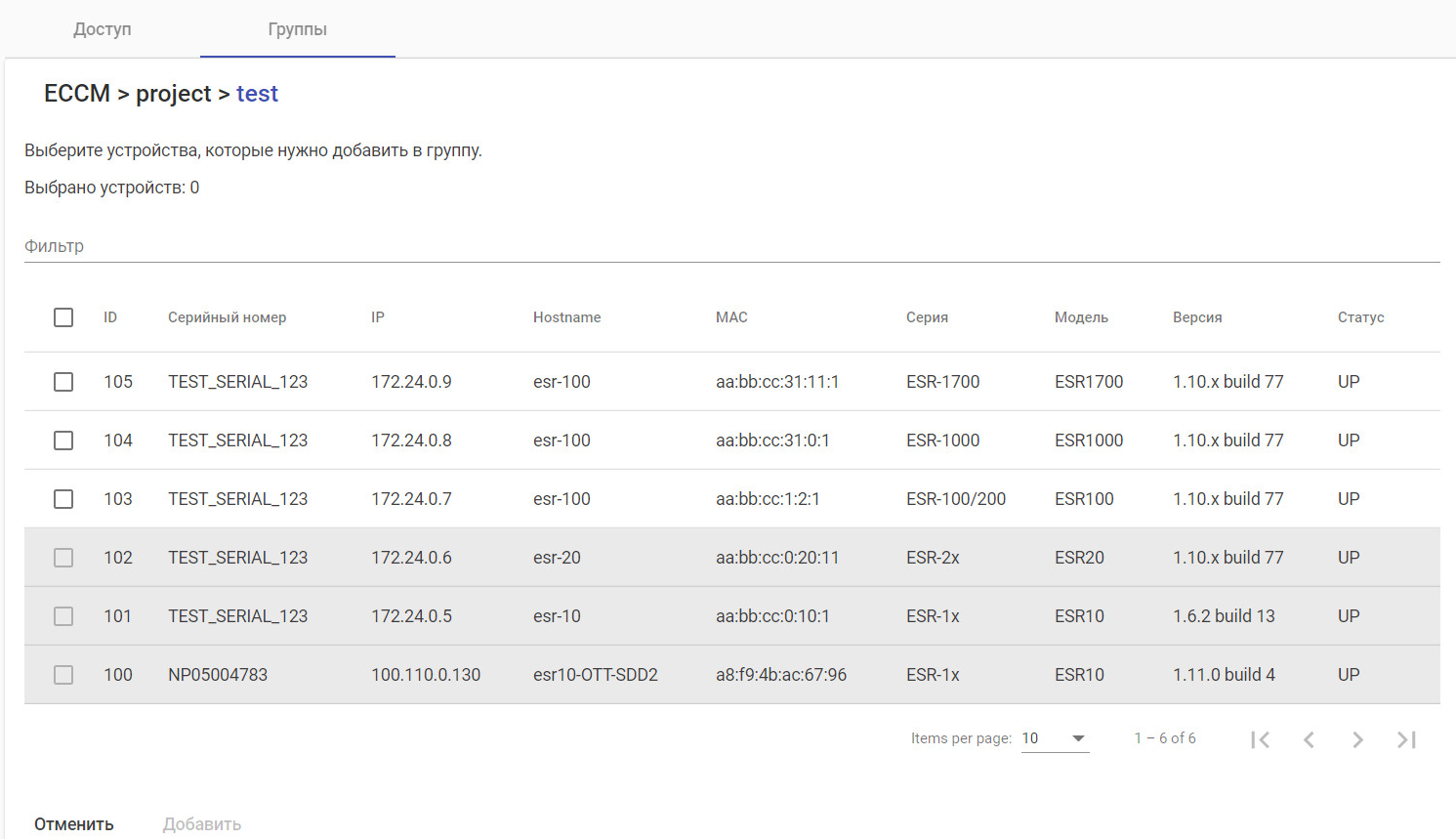Select checkbox for esr10-OTT-SDD2 device

click(x=63, y=675)
